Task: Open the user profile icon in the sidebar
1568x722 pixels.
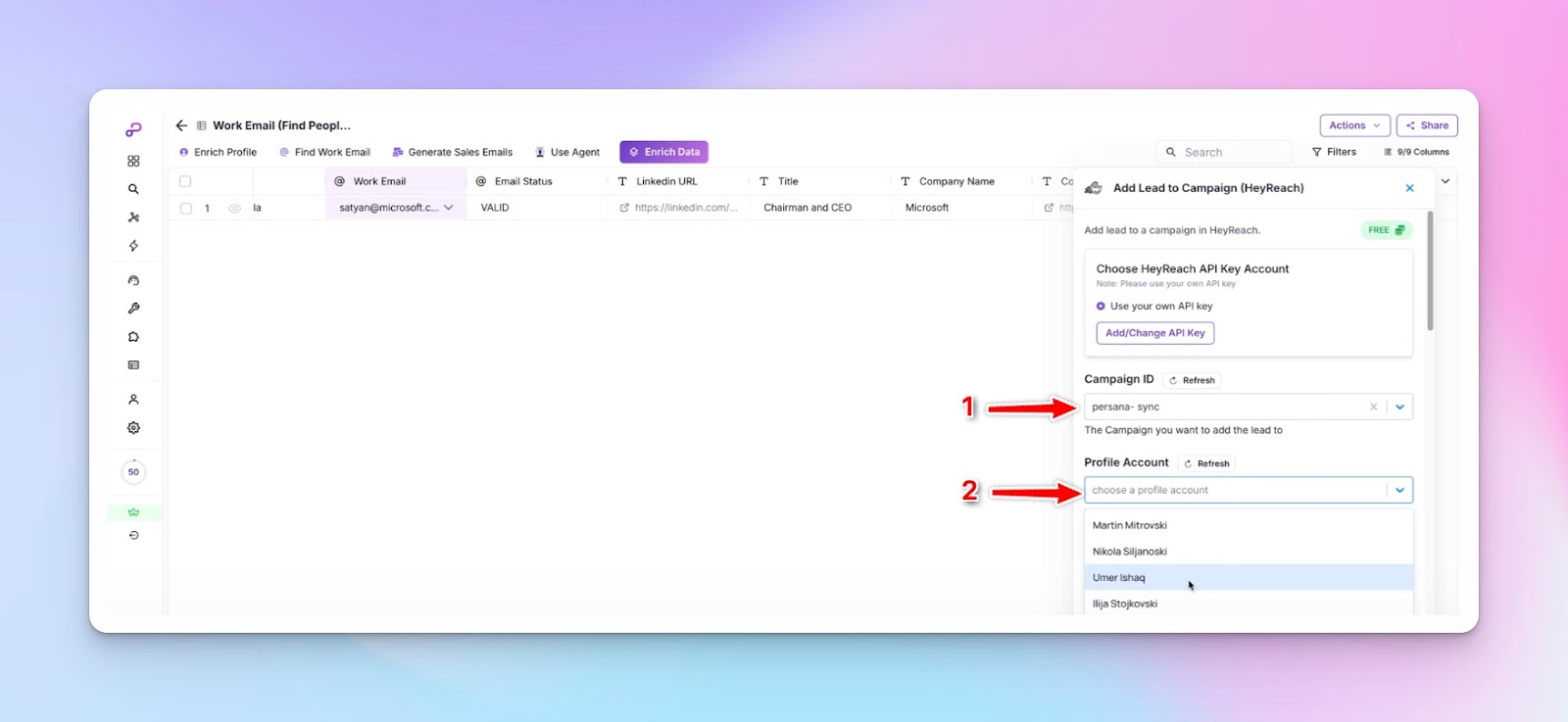Action: [x=133, y=400]
